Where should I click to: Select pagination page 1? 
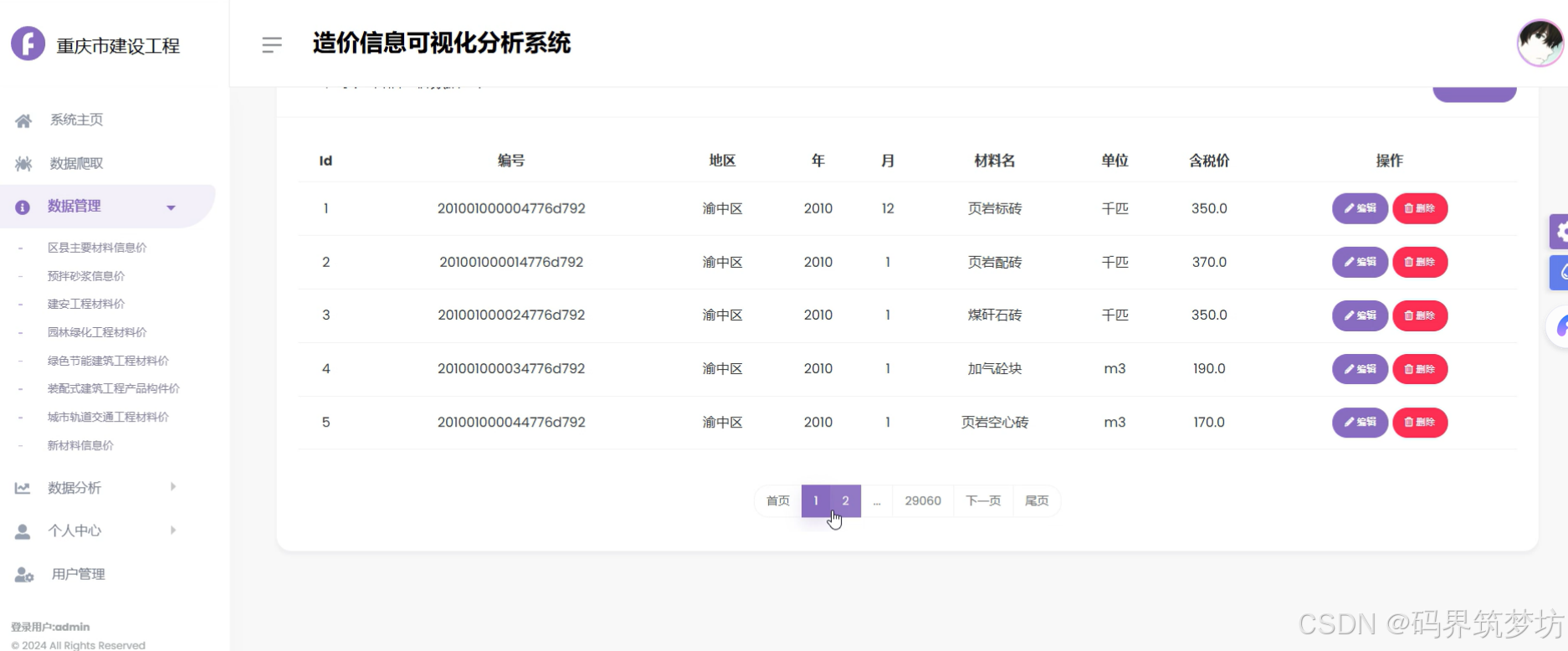coord(816,501)
